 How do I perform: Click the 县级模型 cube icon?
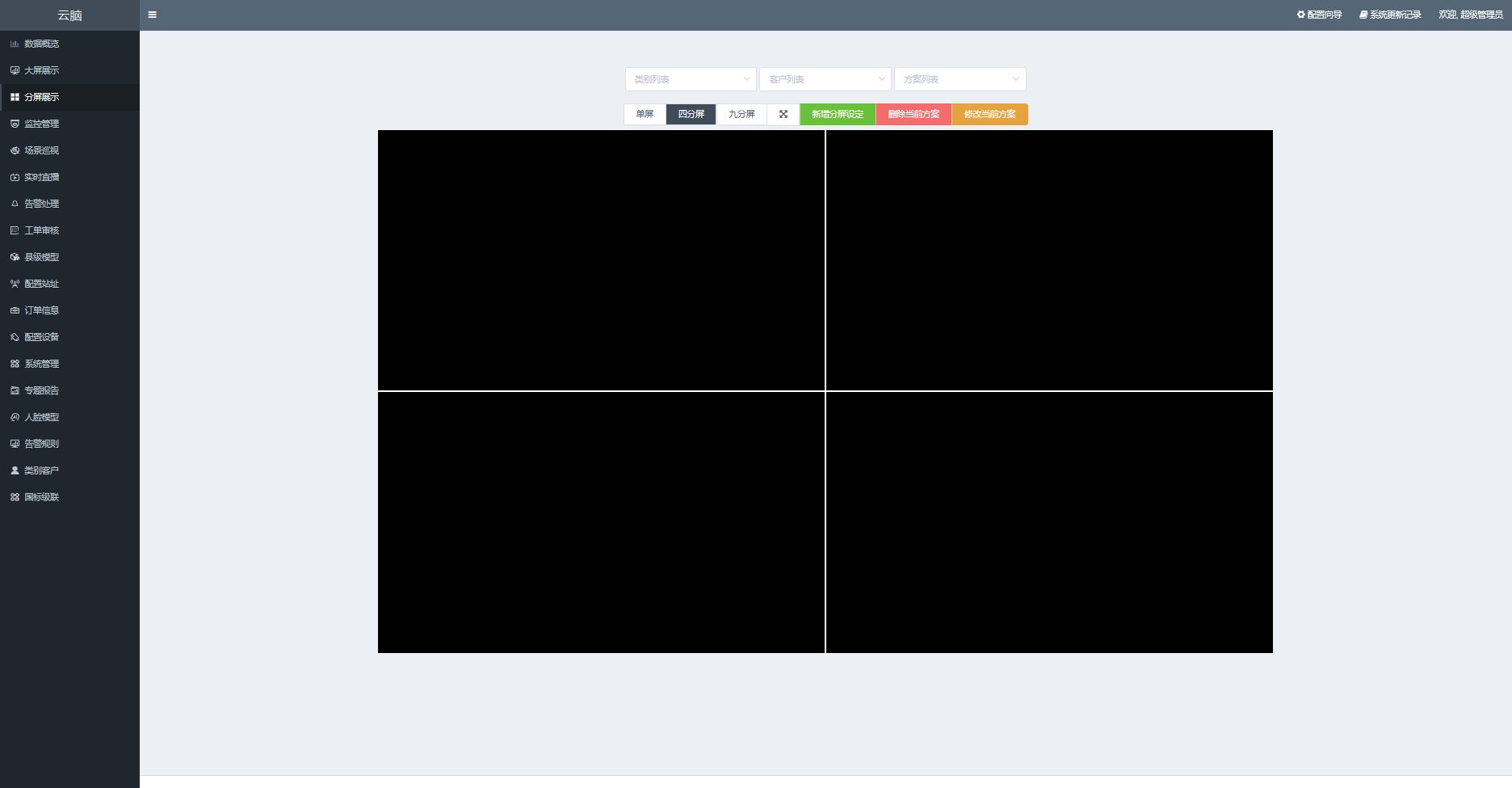pos(15,257)
